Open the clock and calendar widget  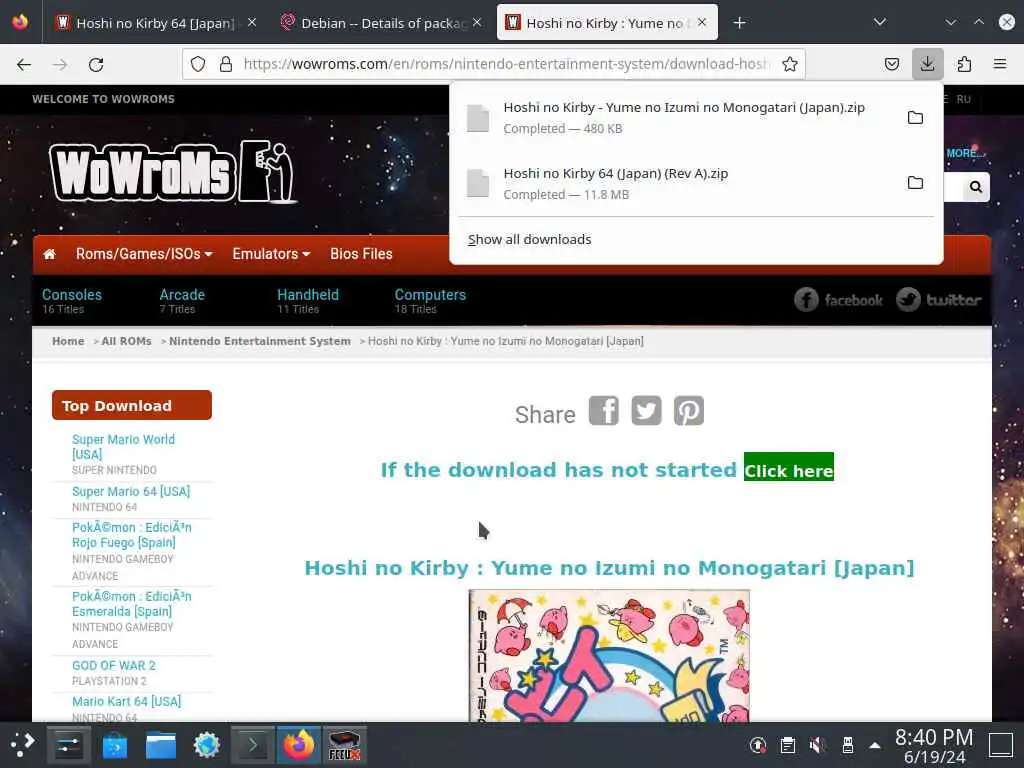click(934, 746)
